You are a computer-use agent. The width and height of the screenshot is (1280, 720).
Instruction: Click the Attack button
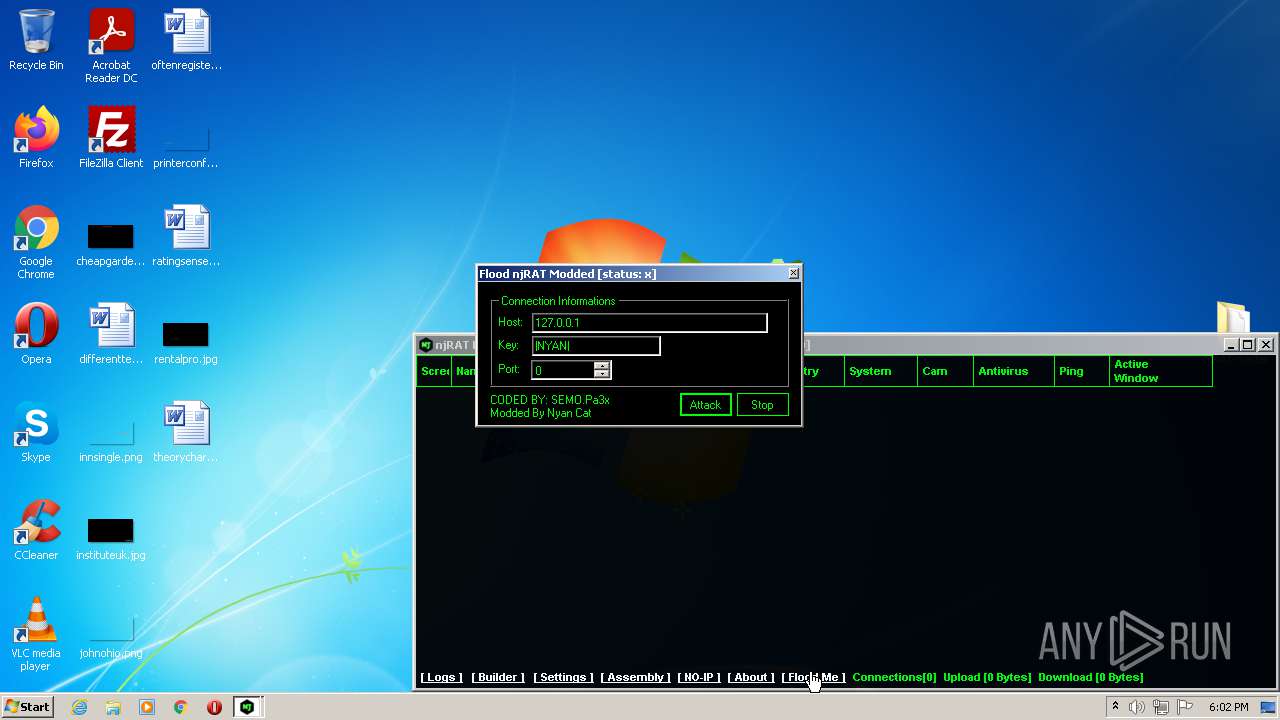coord(705,405)
